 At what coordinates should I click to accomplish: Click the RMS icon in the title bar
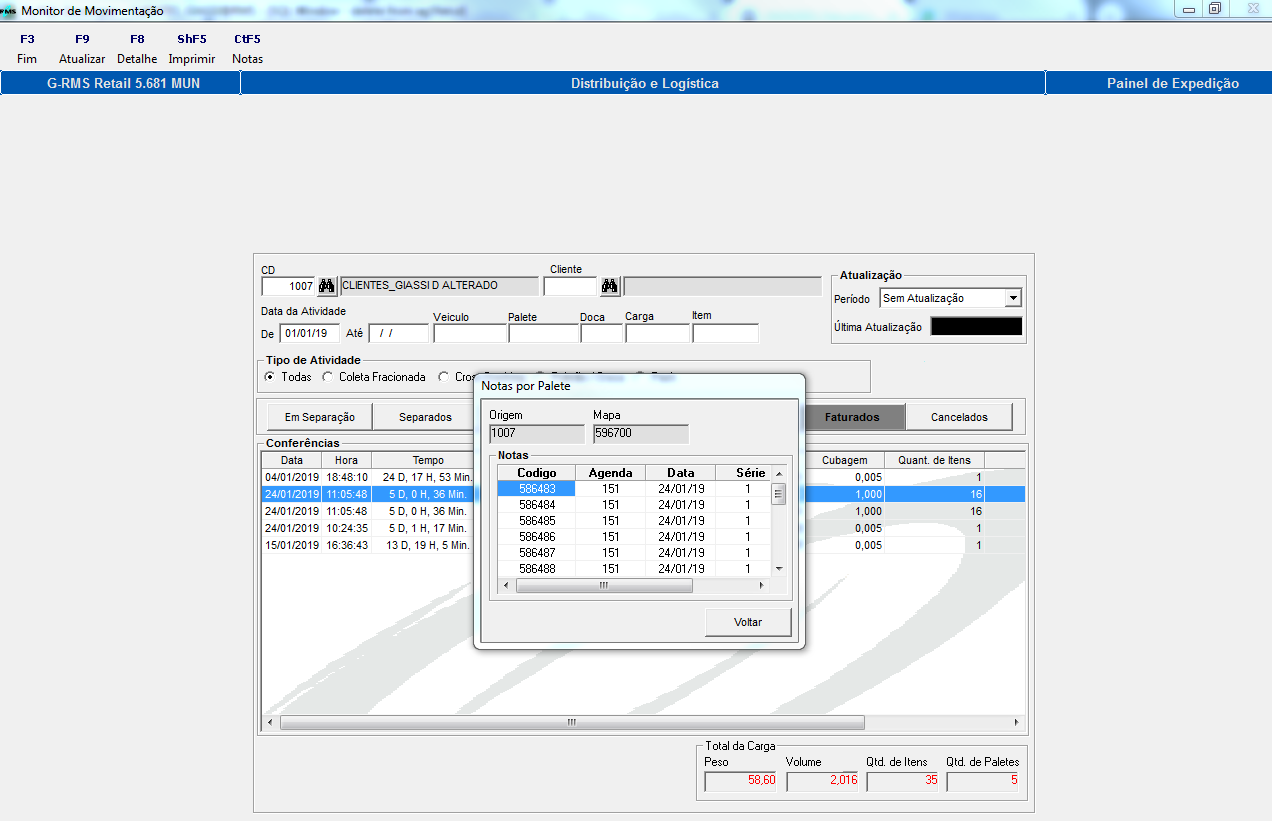tap(8, 10)
